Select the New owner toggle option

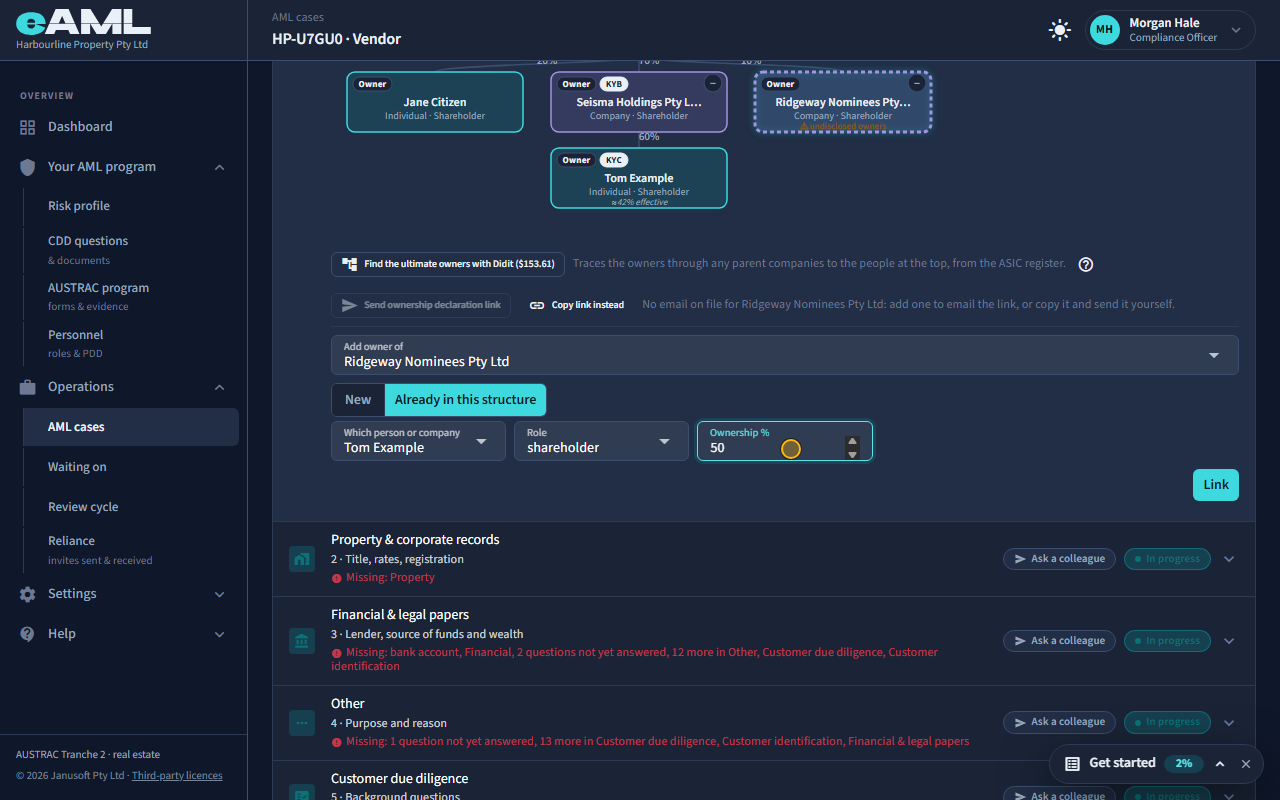click(358, 400)
